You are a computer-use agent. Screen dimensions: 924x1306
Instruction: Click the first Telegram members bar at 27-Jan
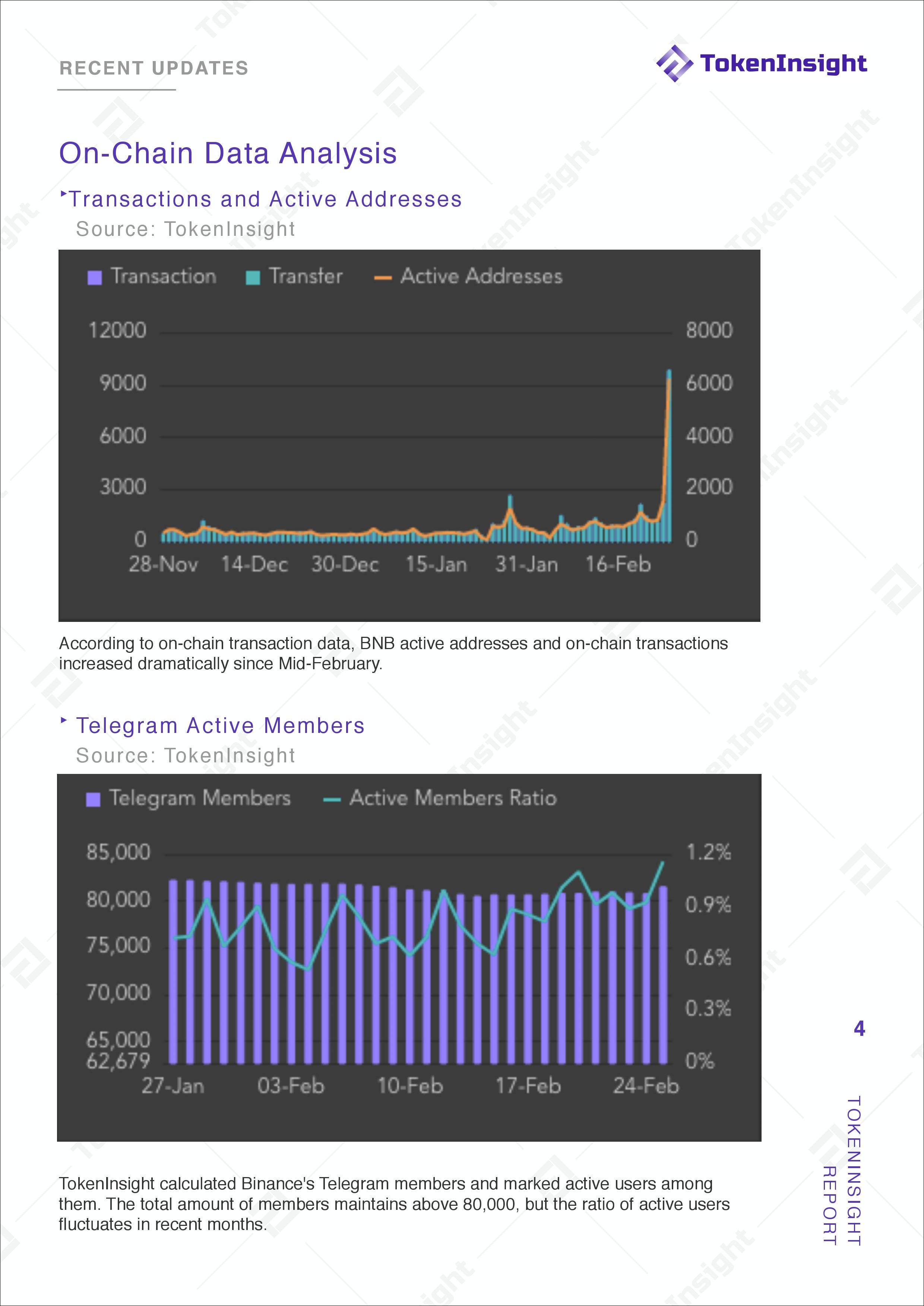coord(173,972)
